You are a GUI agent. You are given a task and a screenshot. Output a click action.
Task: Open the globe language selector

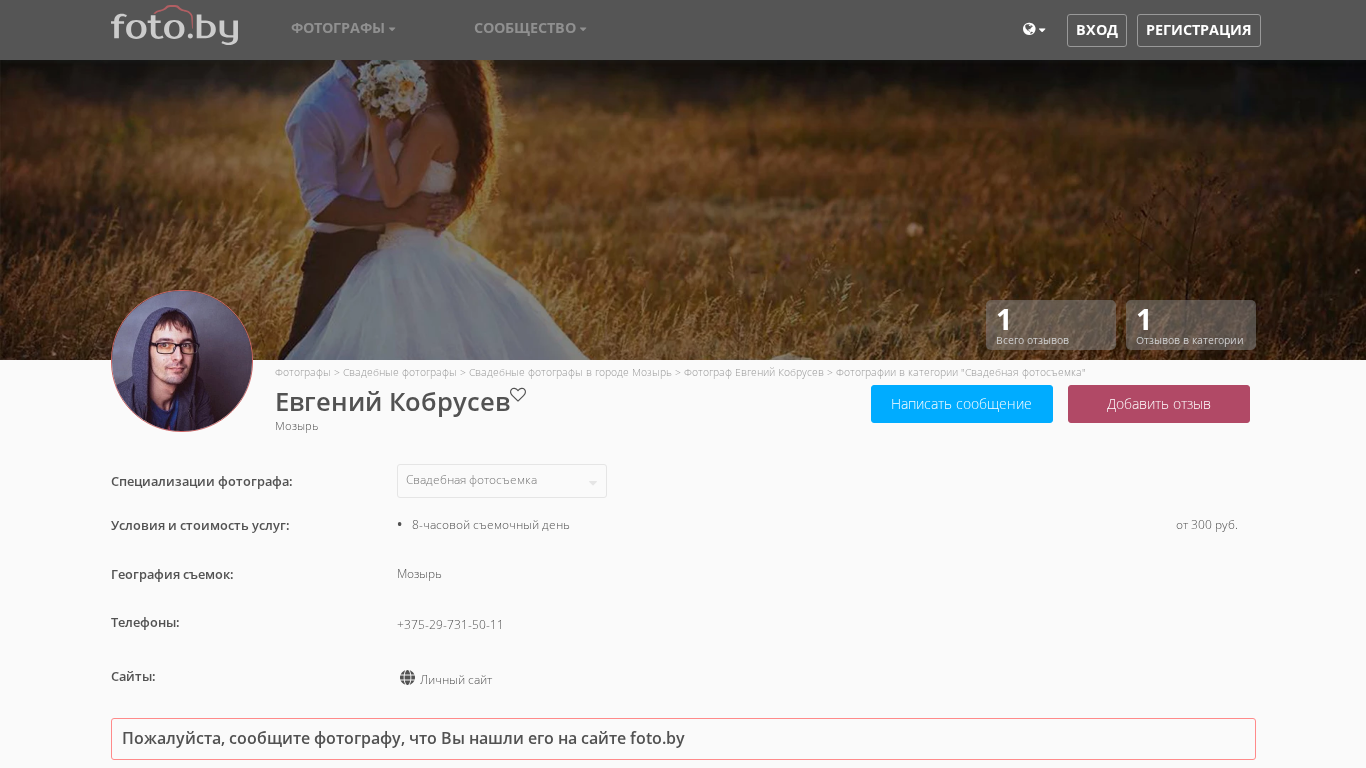coord(1034,30)
